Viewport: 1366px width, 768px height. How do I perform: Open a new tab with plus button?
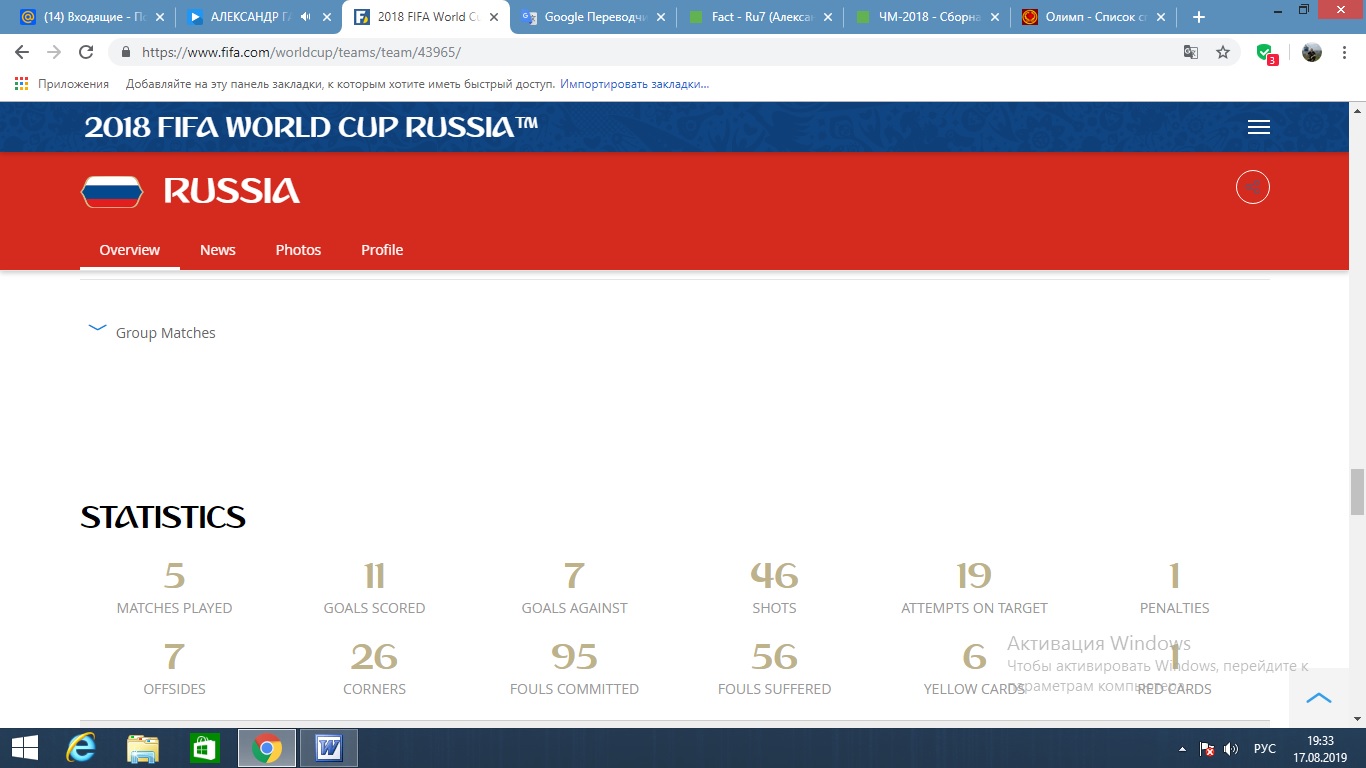(x=1199, y=17)
